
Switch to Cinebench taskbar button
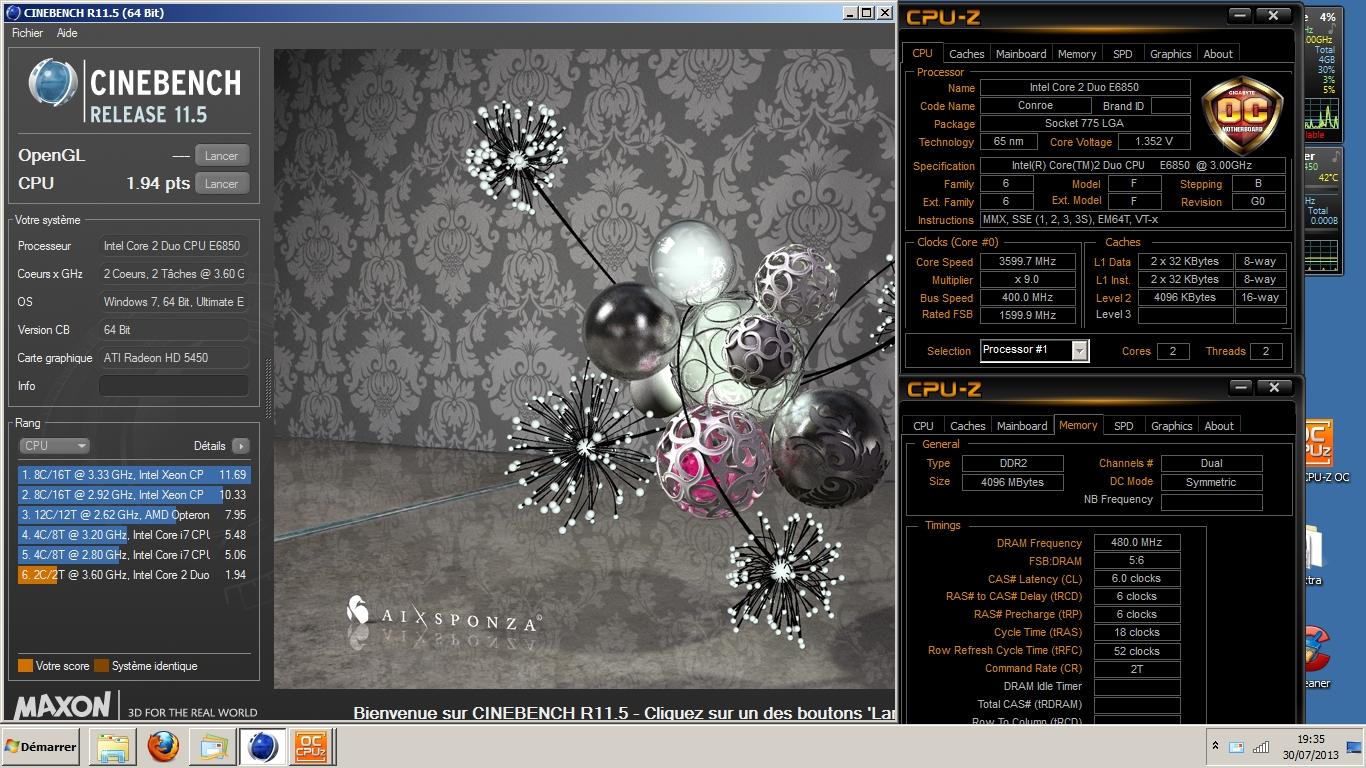pyautogui.click(x=262, y=747)
